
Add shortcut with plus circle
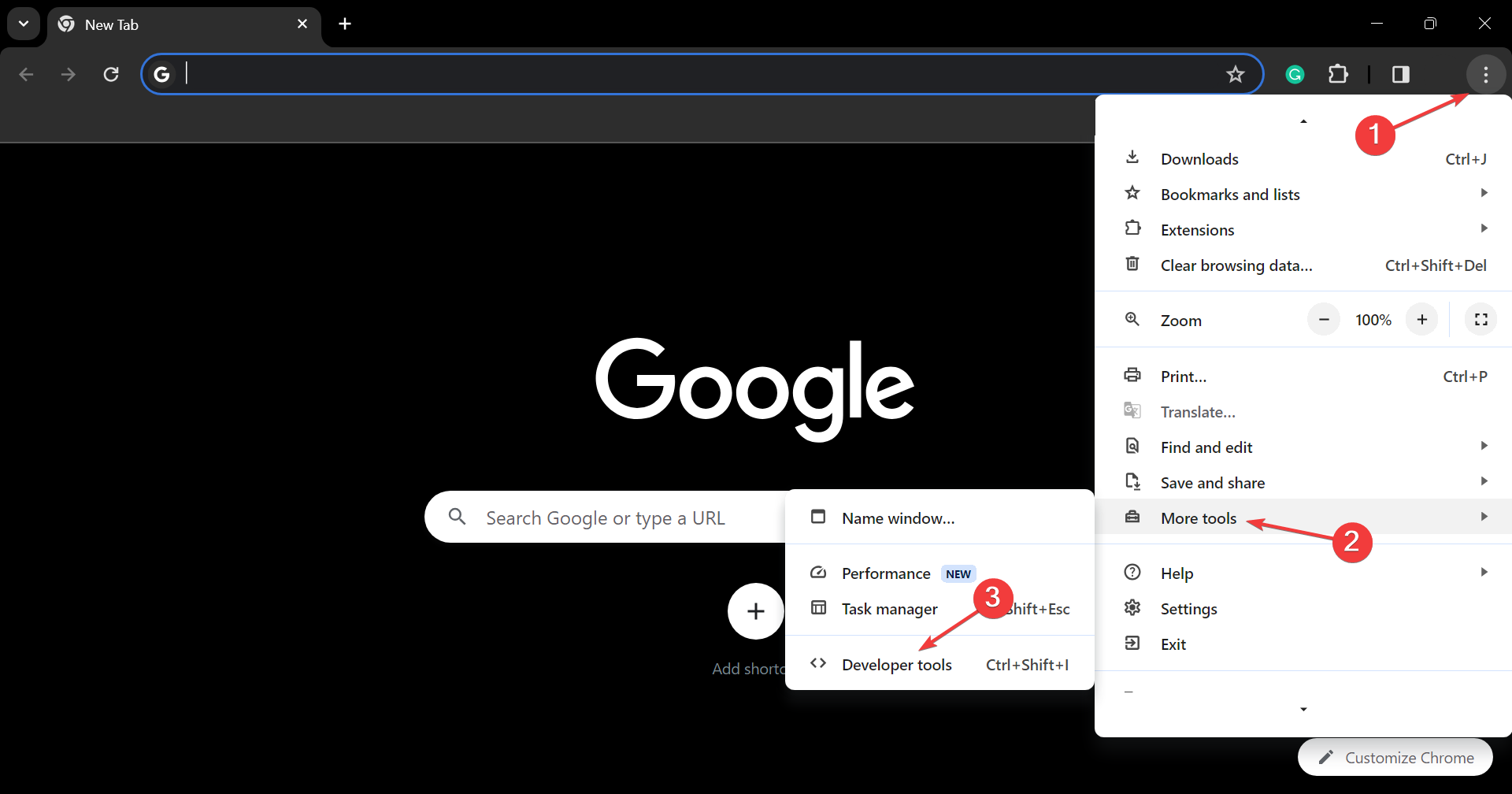click(755, 611)
